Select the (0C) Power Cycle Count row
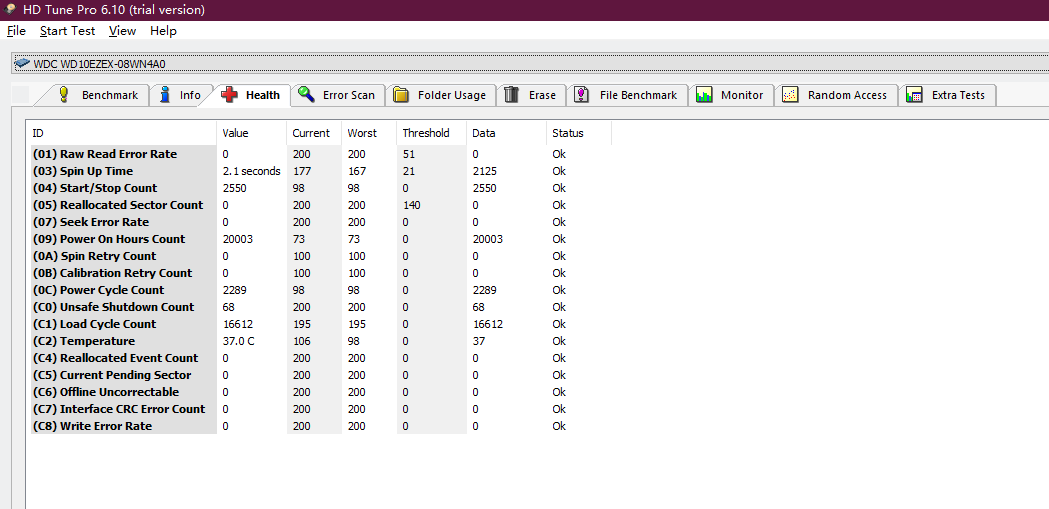 tap(321, 290)
